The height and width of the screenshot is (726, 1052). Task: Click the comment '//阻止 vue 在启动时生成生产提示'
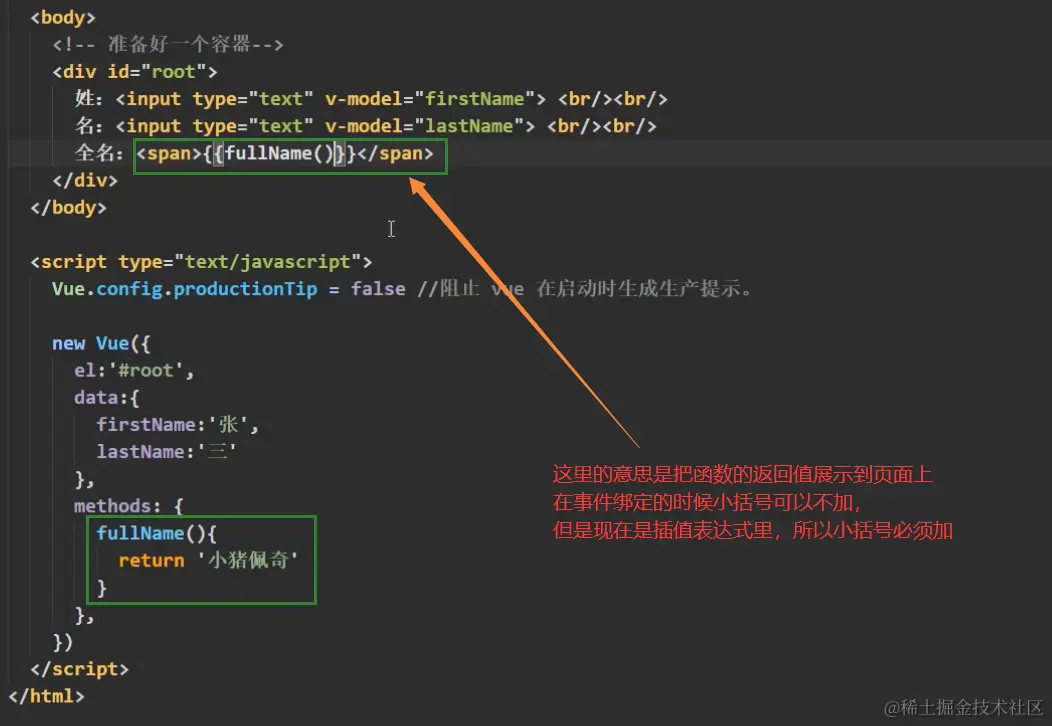pos(584,289)
